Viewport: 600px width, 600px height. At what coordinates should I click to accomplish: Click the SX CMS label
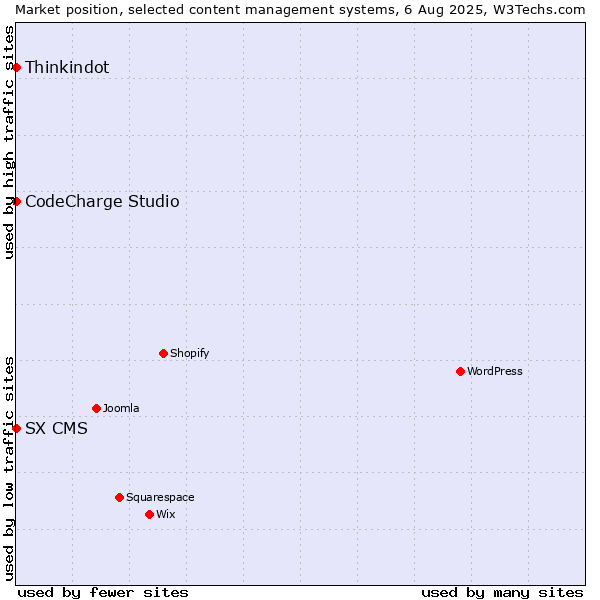[x=56, y=429]
